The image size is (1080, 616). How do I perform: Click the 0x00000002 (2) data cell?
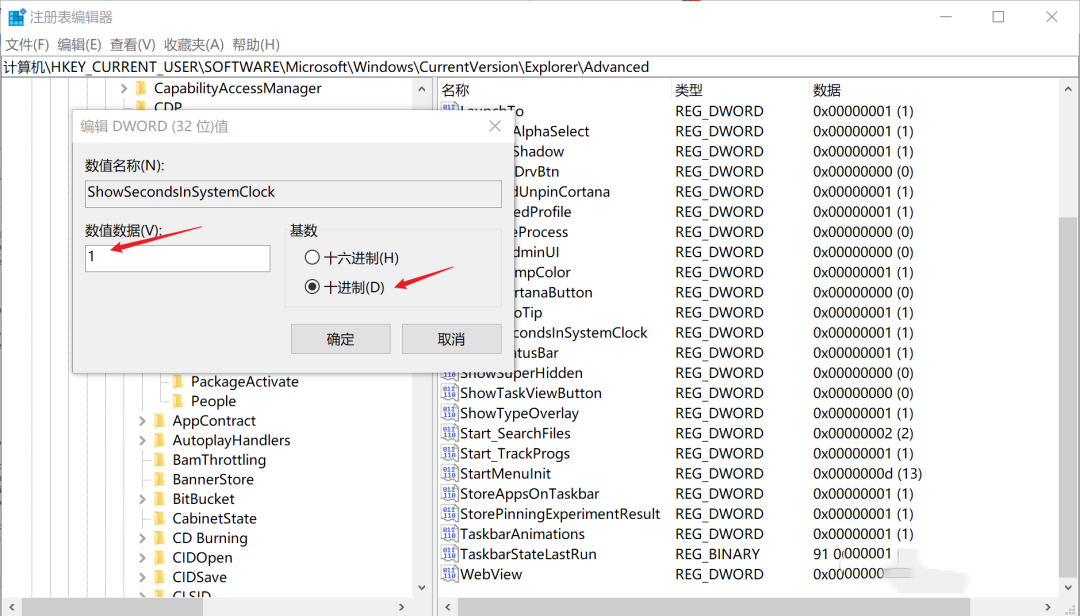[863, 433]
